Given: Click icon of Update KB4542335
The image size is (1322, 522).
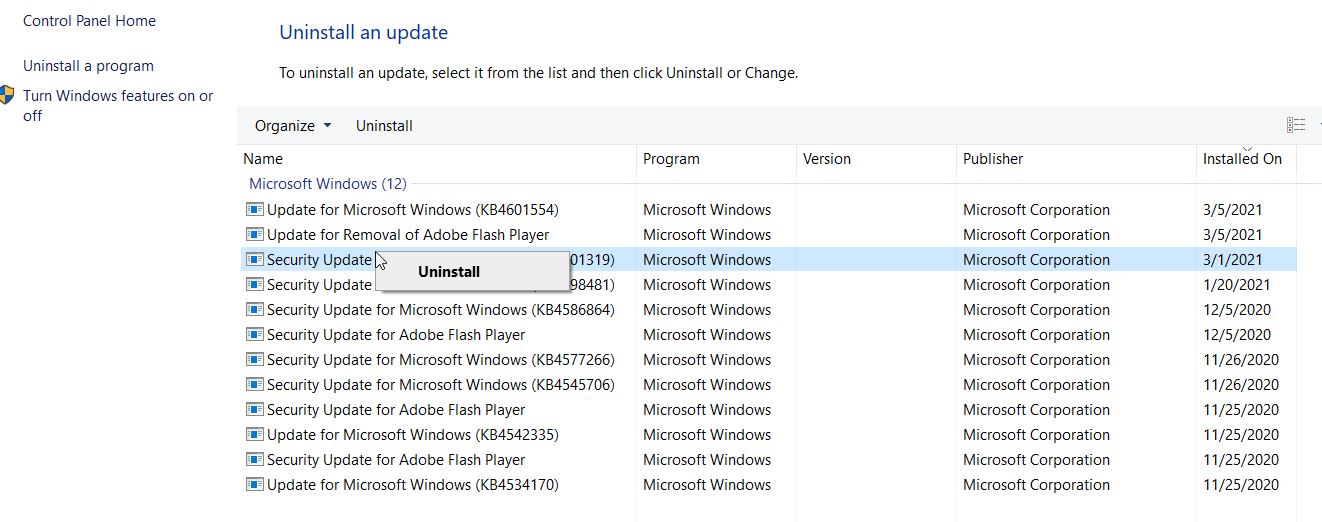Looking at the screenshot, I should click(x=255, y=435).
